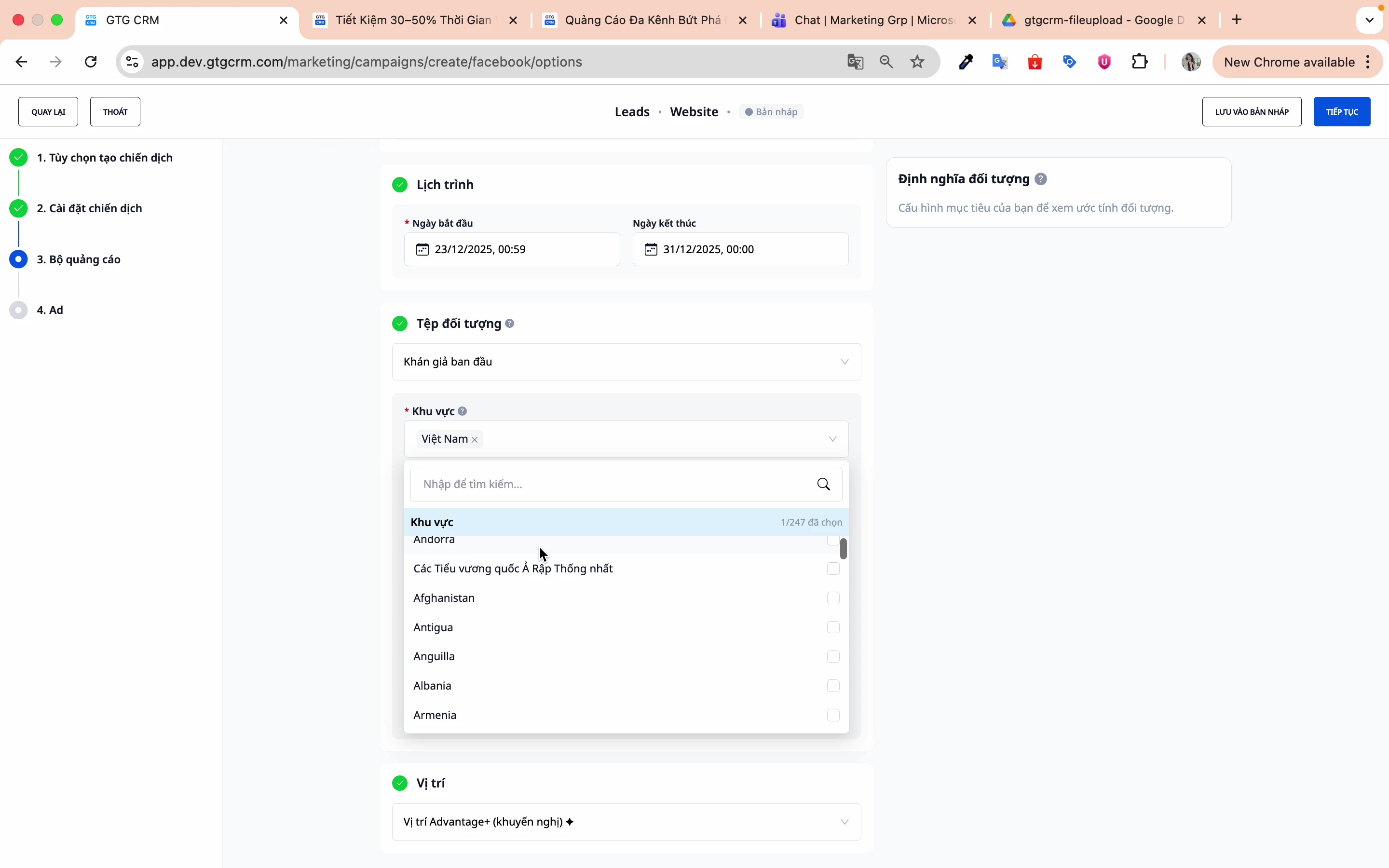
Task: Click the help icon beside Tệp đối tượng
Action: [510, 324]
